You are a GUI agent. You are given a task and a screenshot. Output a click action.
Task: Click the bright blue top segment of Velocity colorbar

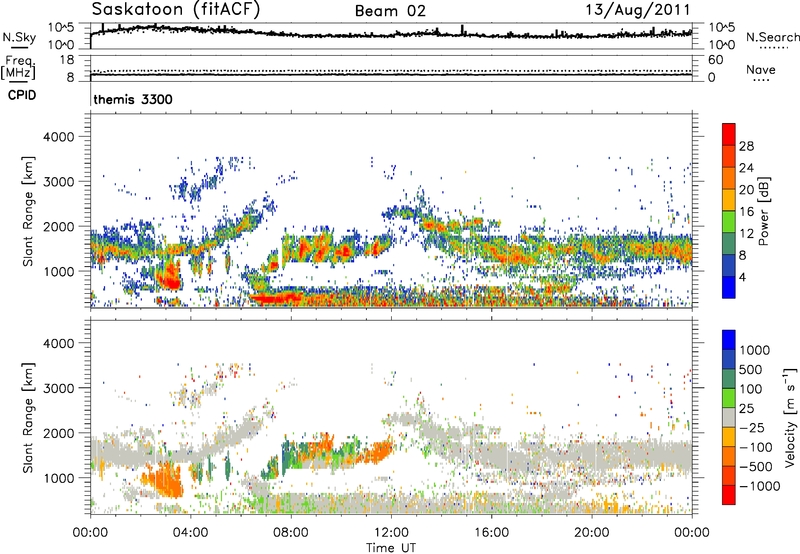pyautogui.click(x=729, y=340)
